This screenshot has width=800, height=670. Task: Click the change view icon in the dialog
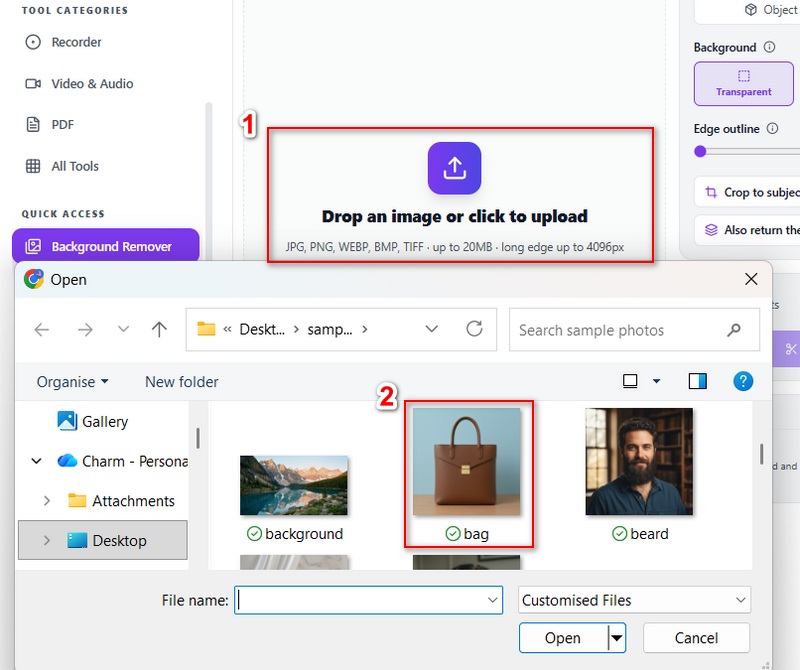coord(630,381)
